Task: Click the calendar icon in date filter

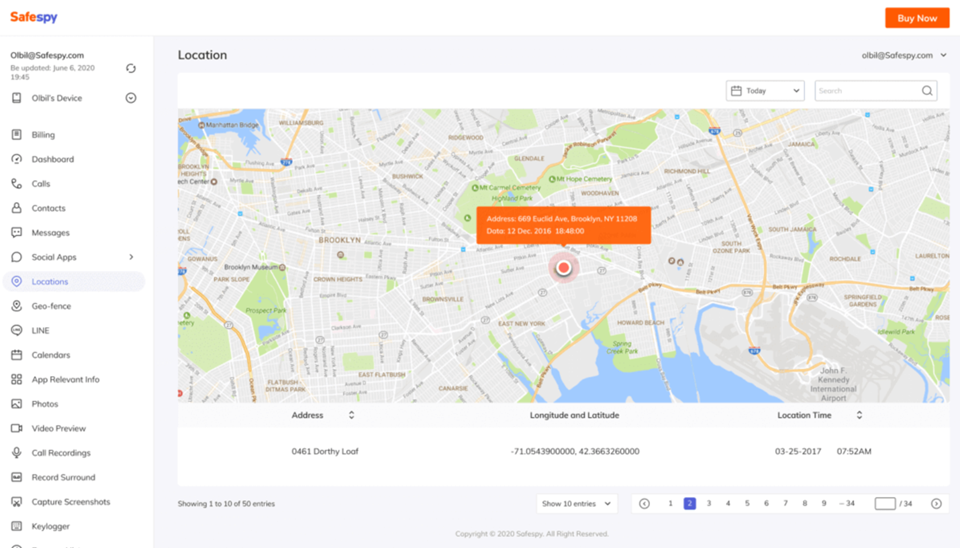Action: click(737, 91)
